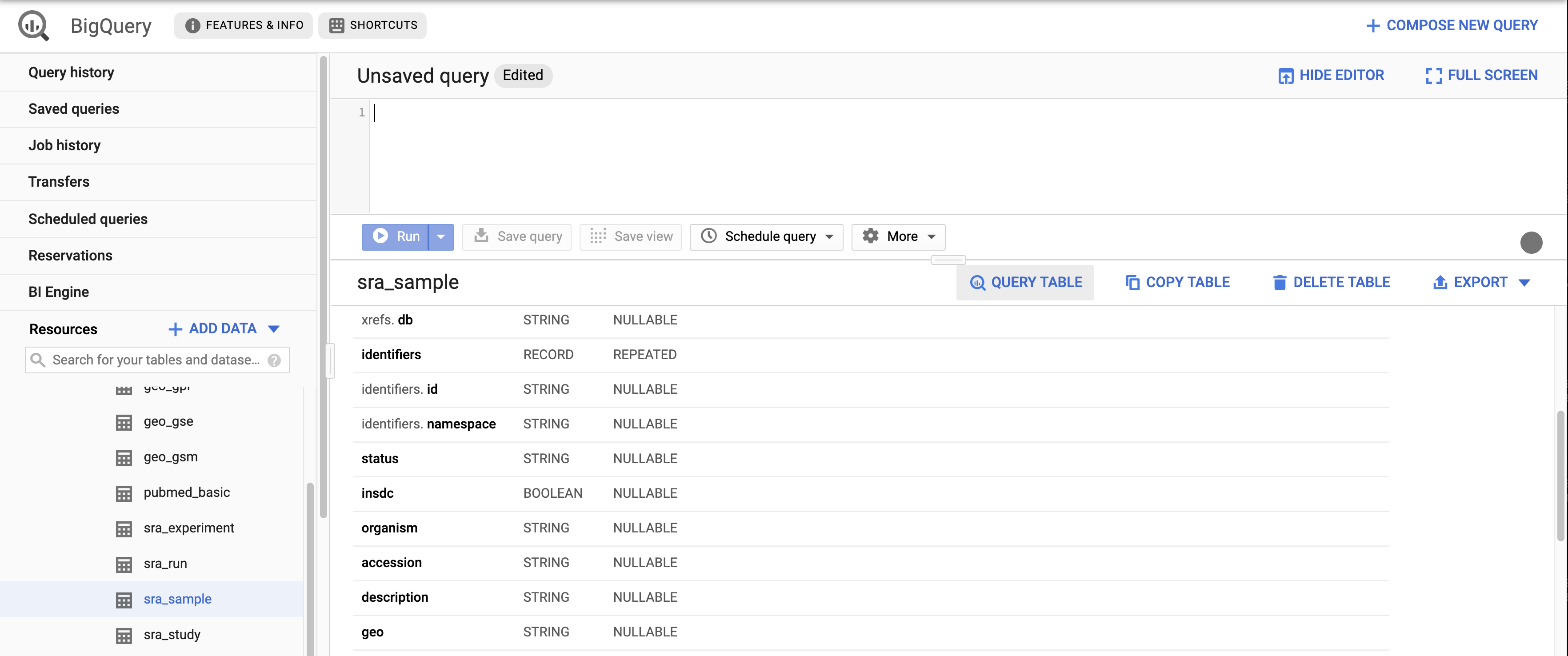Select the sra_experiment table
This screenshot has width=1568, height=656.
coord(189,527)
